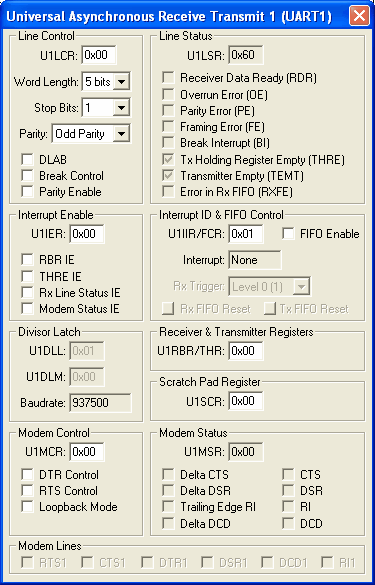Viewport: 375px width, 585px height.
Task: Enable the THRE IE checkbox
Action: click(x=27, y=276)
